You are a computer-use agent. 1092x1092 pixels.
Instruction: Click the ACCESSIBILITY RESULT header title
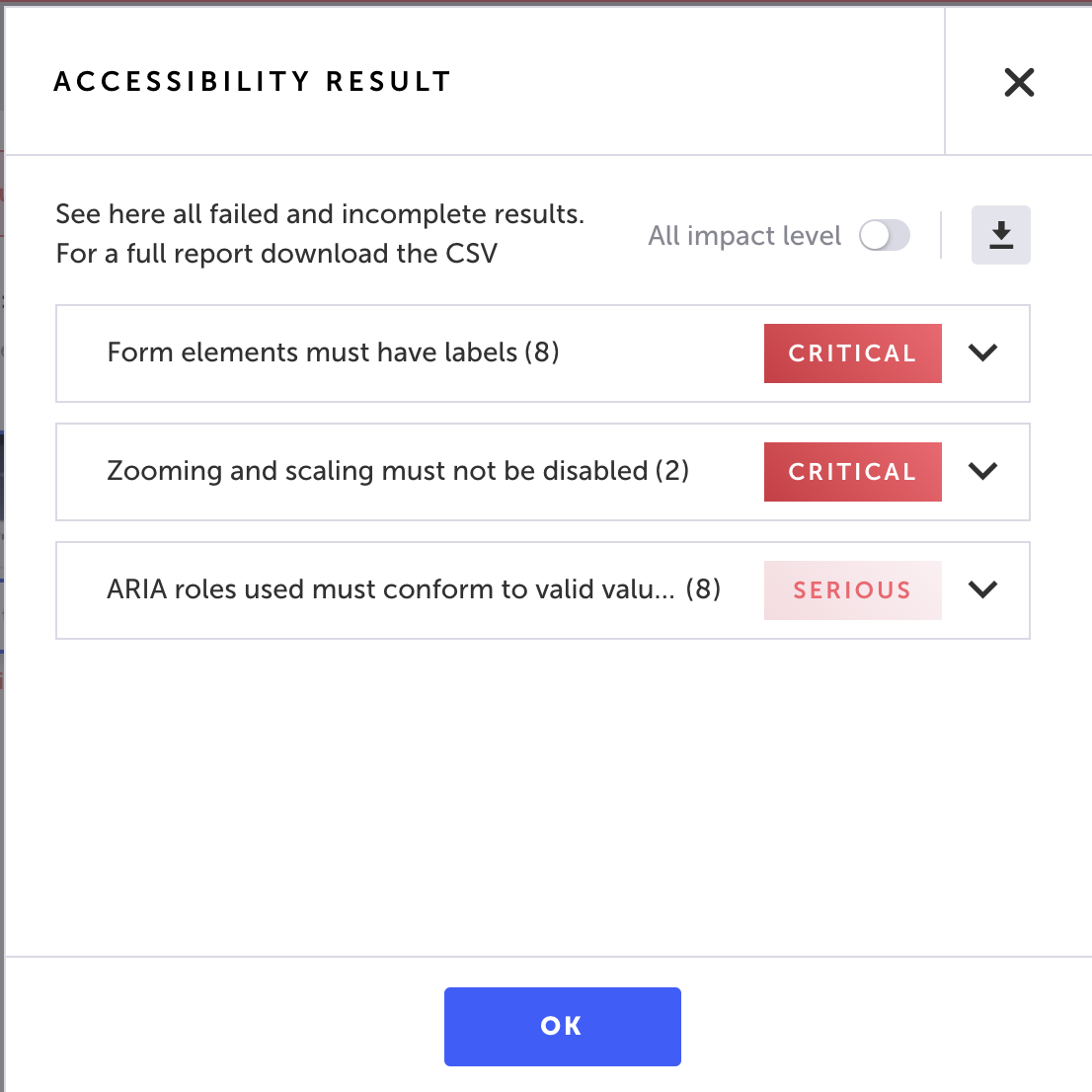click(x=253, y=82)
